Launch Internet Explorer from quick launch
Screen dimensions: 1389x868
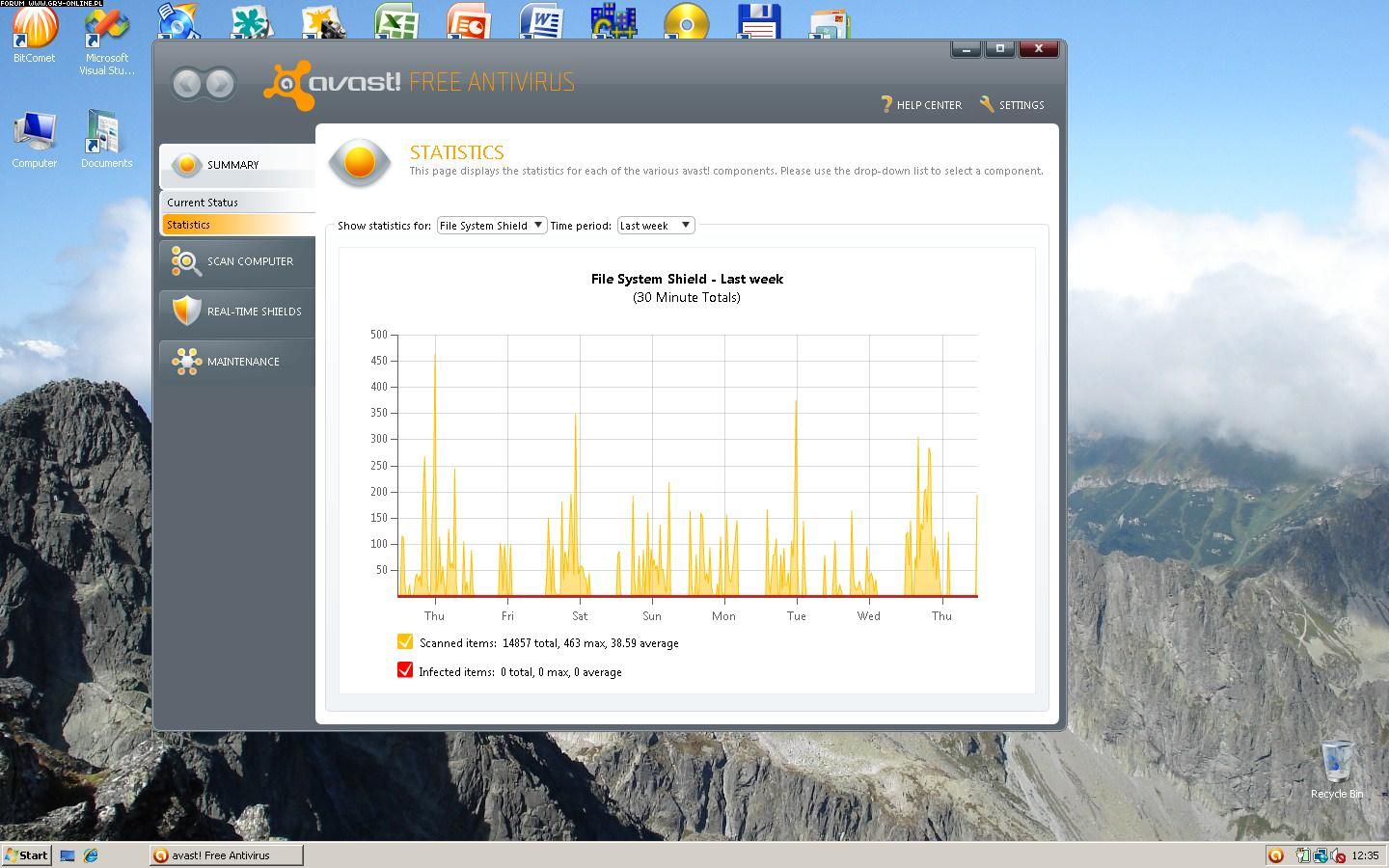(x=91, y=854)
